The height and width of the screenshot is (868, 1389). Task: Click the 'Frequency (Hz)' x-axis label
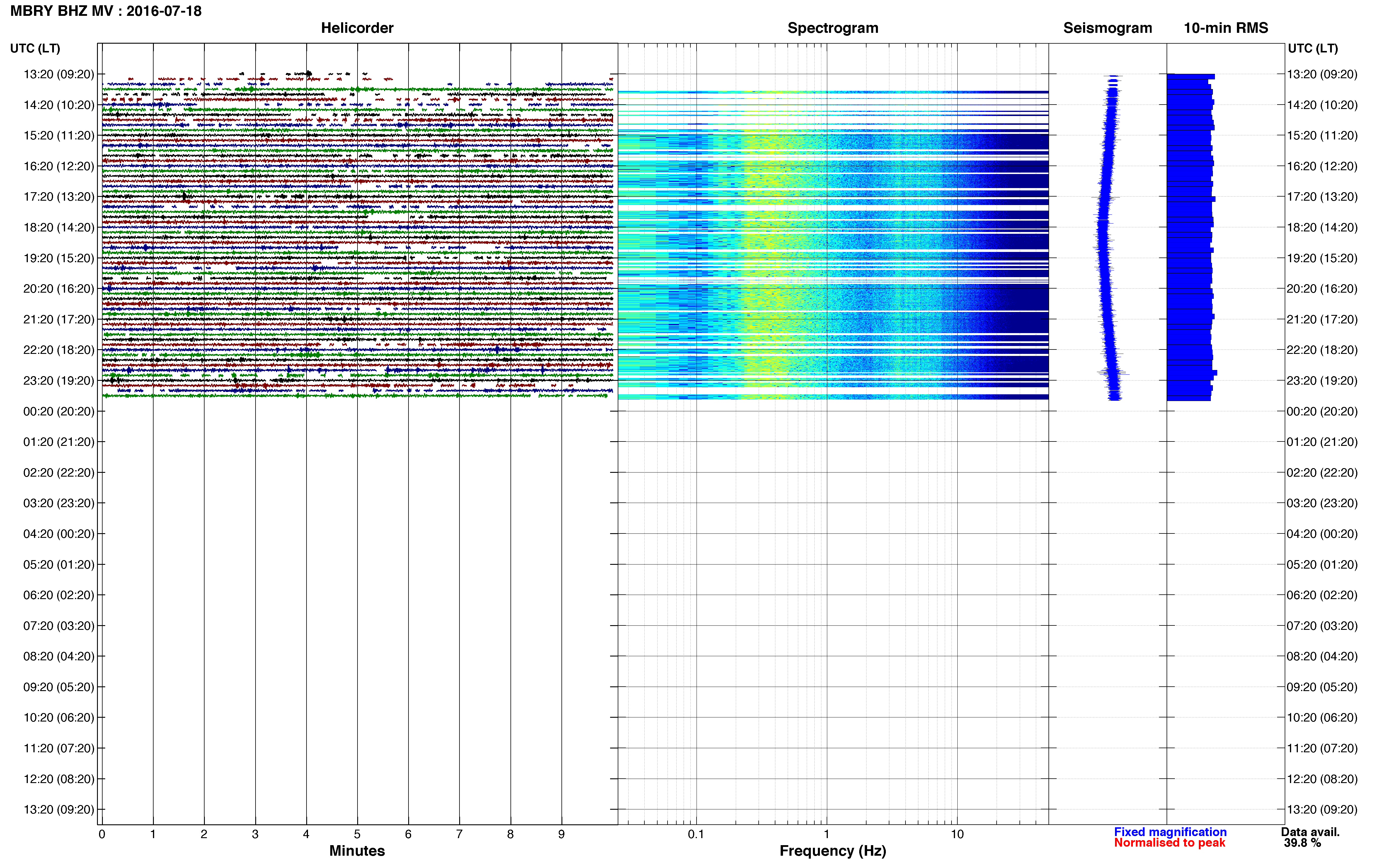pyautogui.click(x=833, y=851)
